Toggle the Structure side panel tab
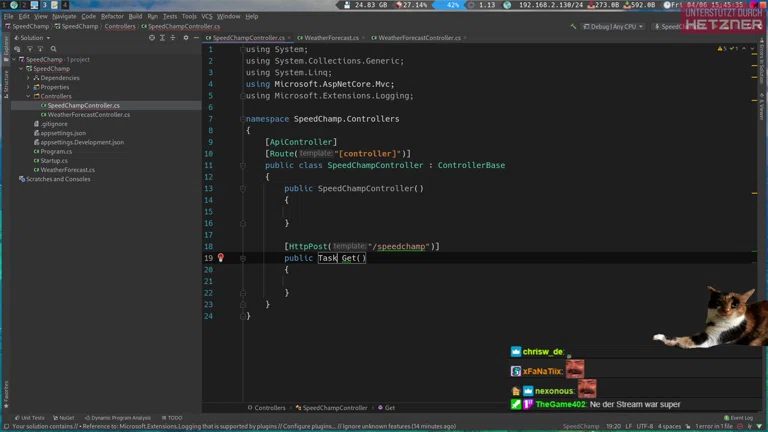Image resolution: width=768 pixels, height=432 pixels. 5,82
